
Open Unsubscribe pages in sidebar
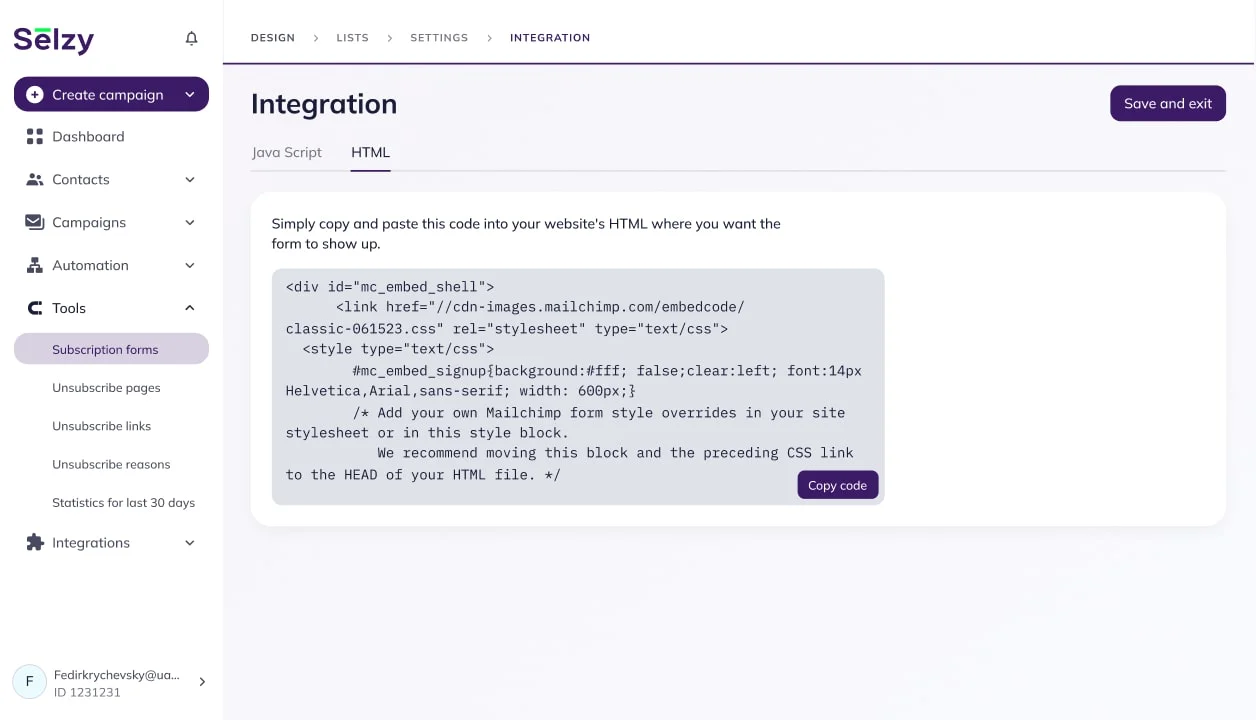tap(106, 388)
